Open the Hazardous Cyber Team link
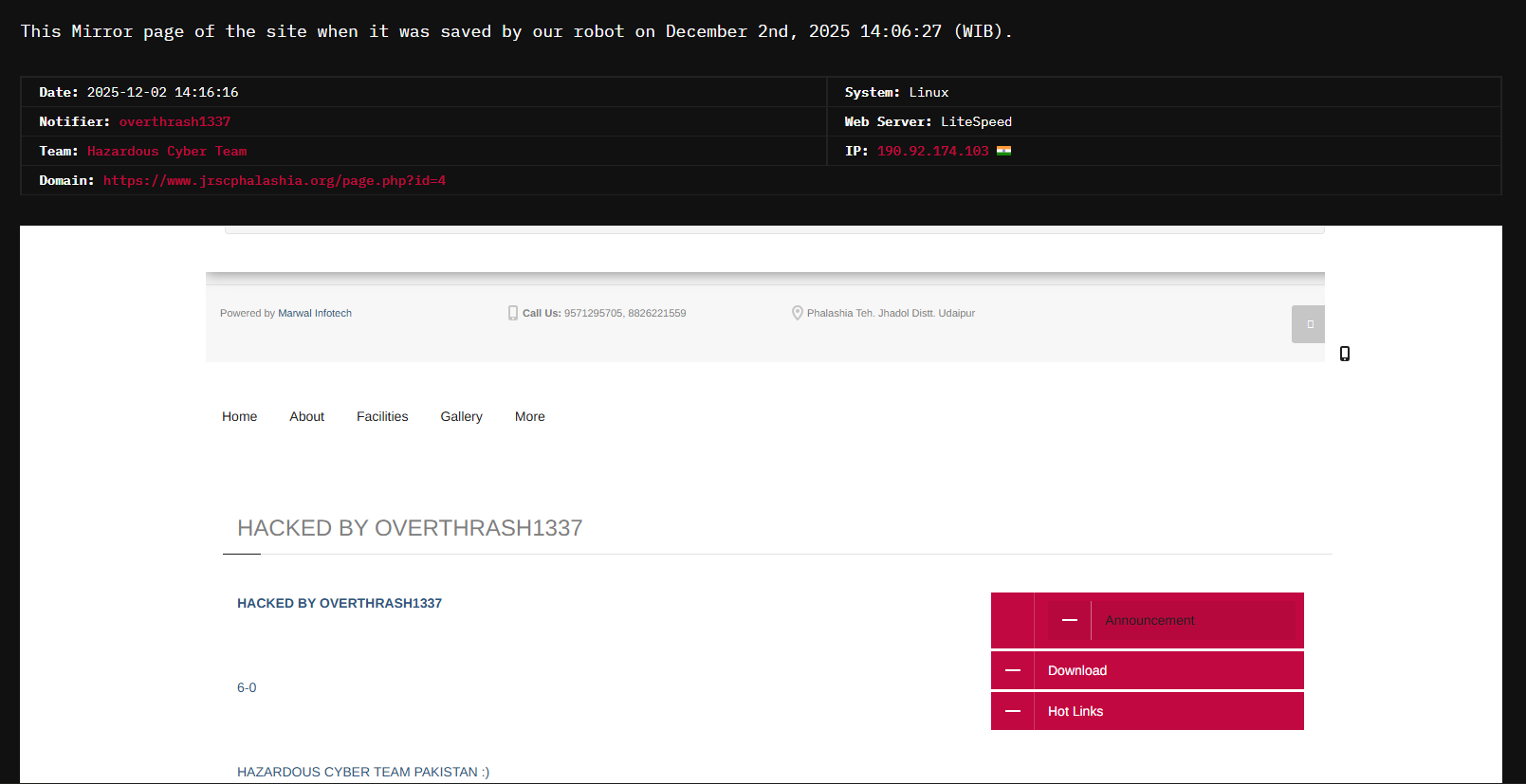 [167, 151]
